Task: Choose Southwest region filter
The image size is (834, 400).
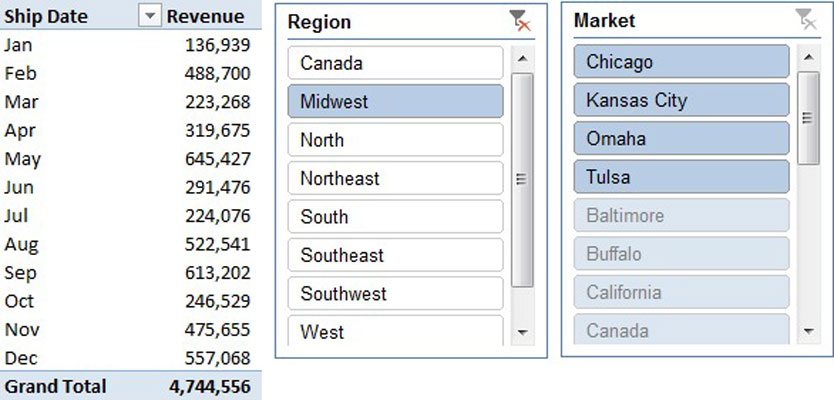Action: pos(395,294)
